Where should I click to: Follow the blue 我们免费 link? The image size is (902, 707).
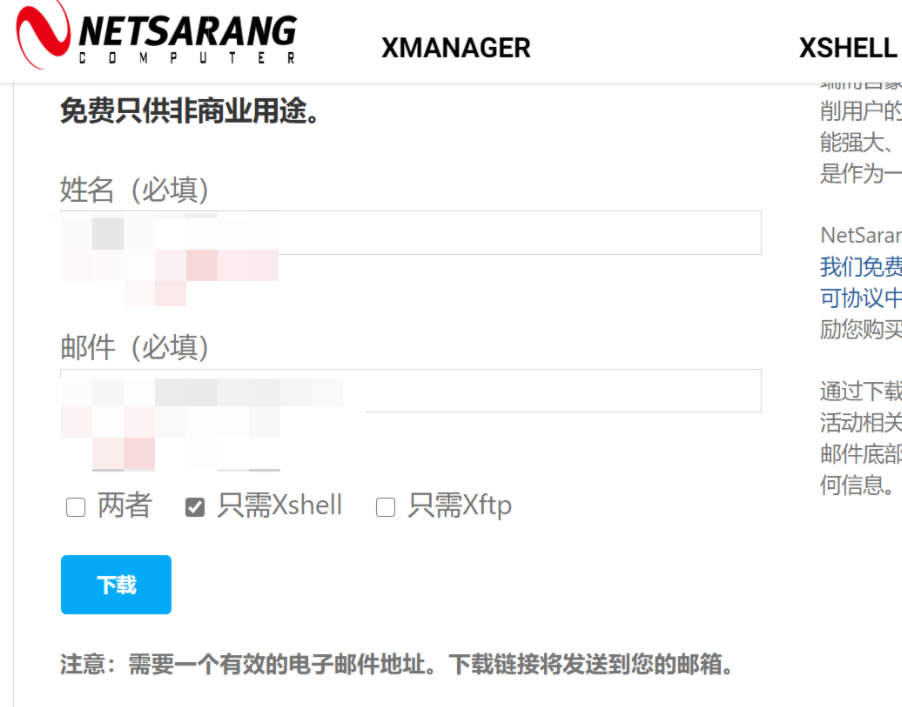pyautogui.click(x=861, y=267)
